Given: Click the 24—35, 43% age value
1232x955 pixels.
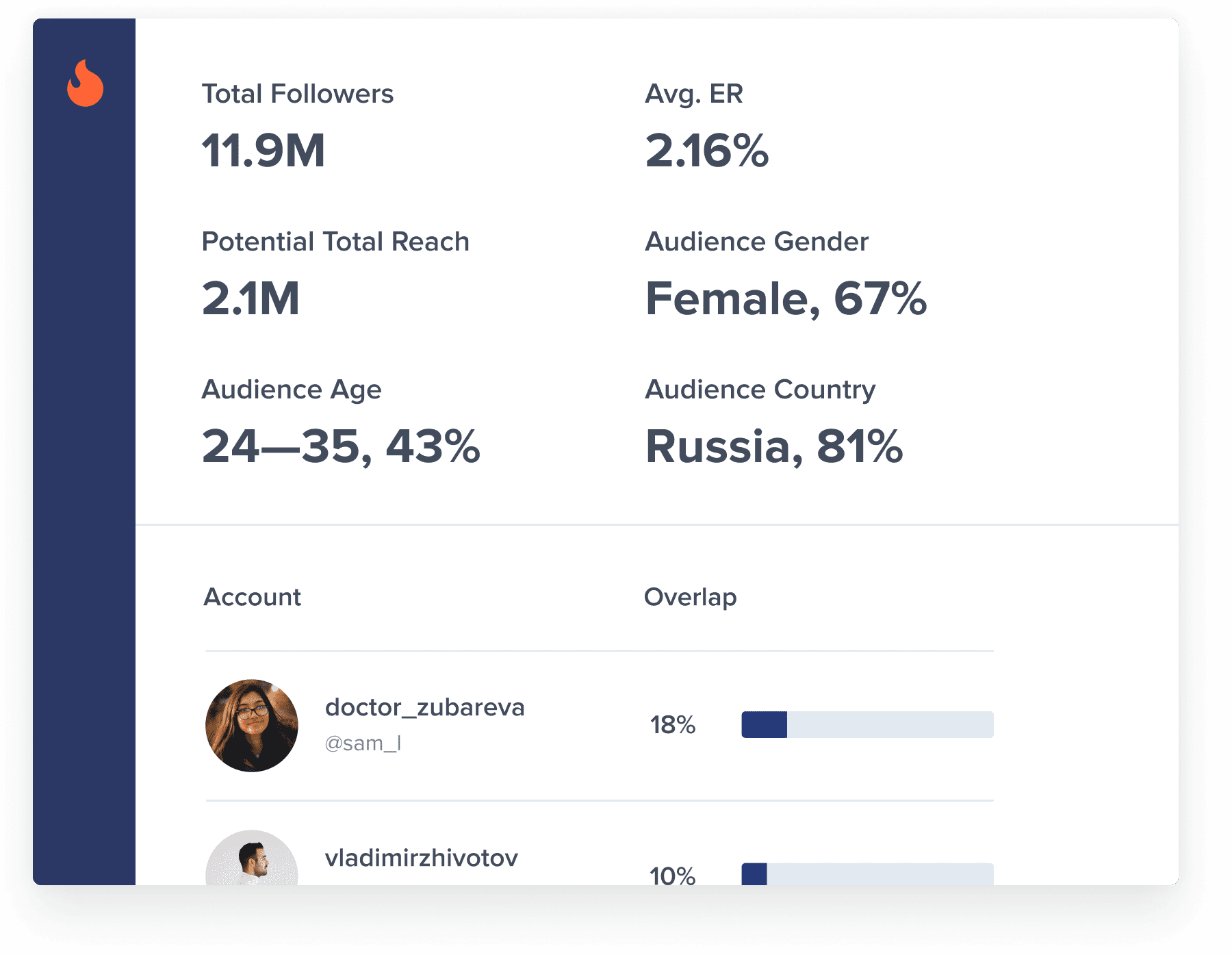Looking at the screenshot, I should click(341, 446).
